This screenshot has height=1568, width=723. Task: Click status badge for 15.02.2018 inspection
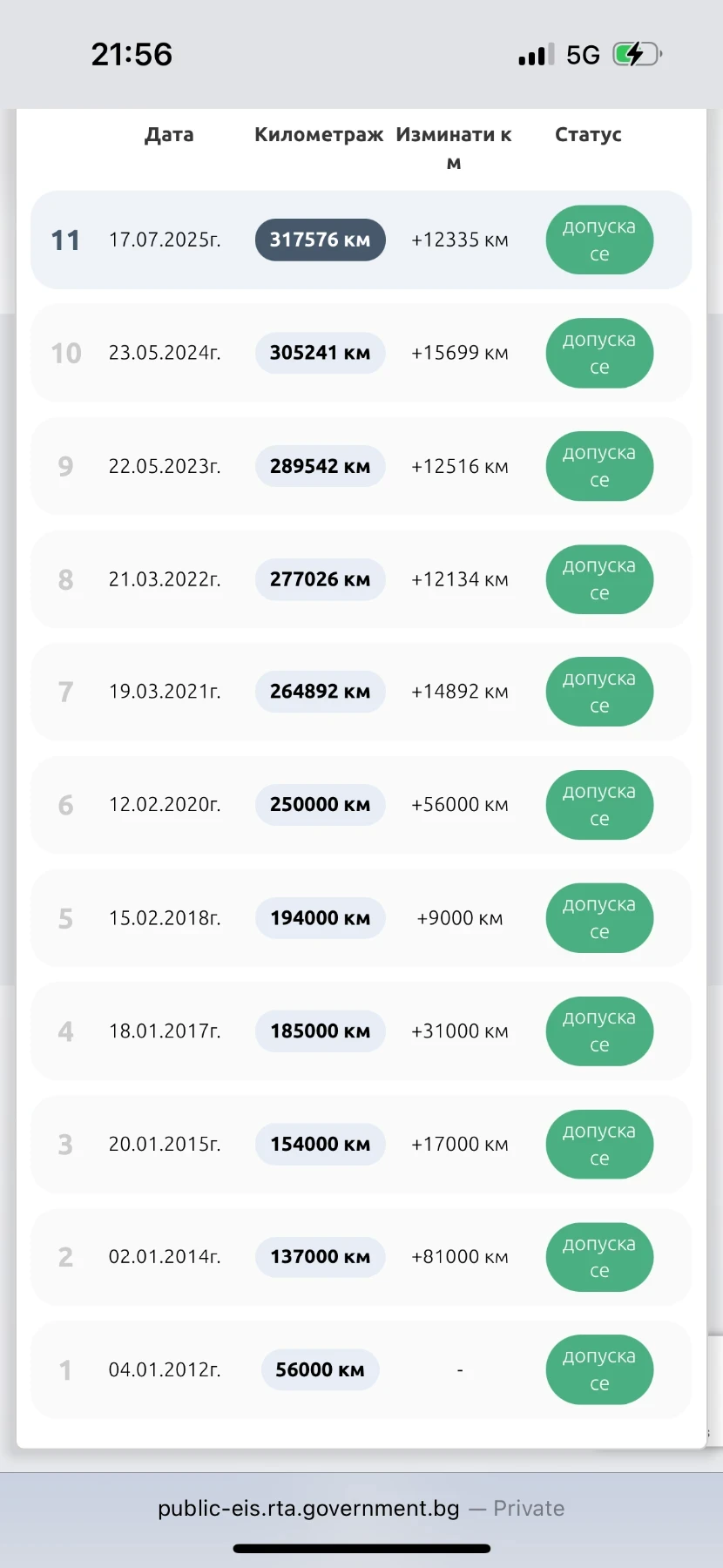[x=599, y=918]
